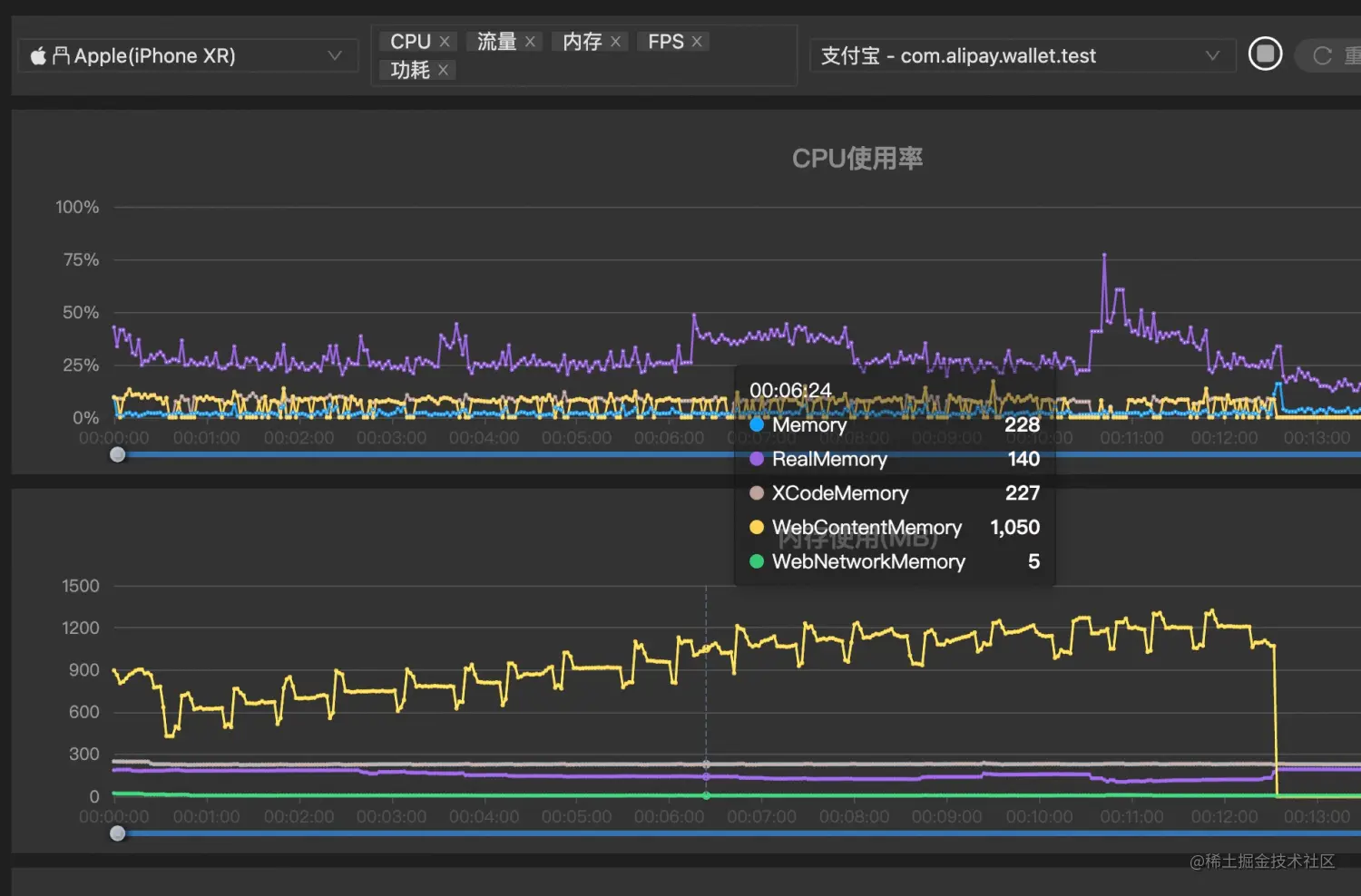This screenshot has width=1361, height=896.
Task: Click the purple RealMemory legend dot
Action: pyautogui.click(x=757, y=459)
